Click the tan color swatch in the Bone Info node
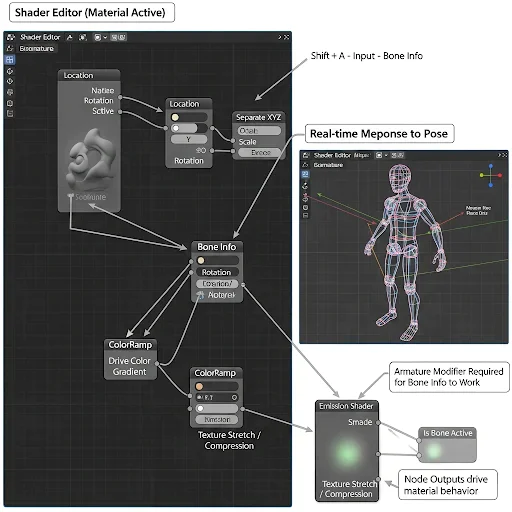Image resolution: width=512 pixels, height=512 pixels. pos(201,260)
